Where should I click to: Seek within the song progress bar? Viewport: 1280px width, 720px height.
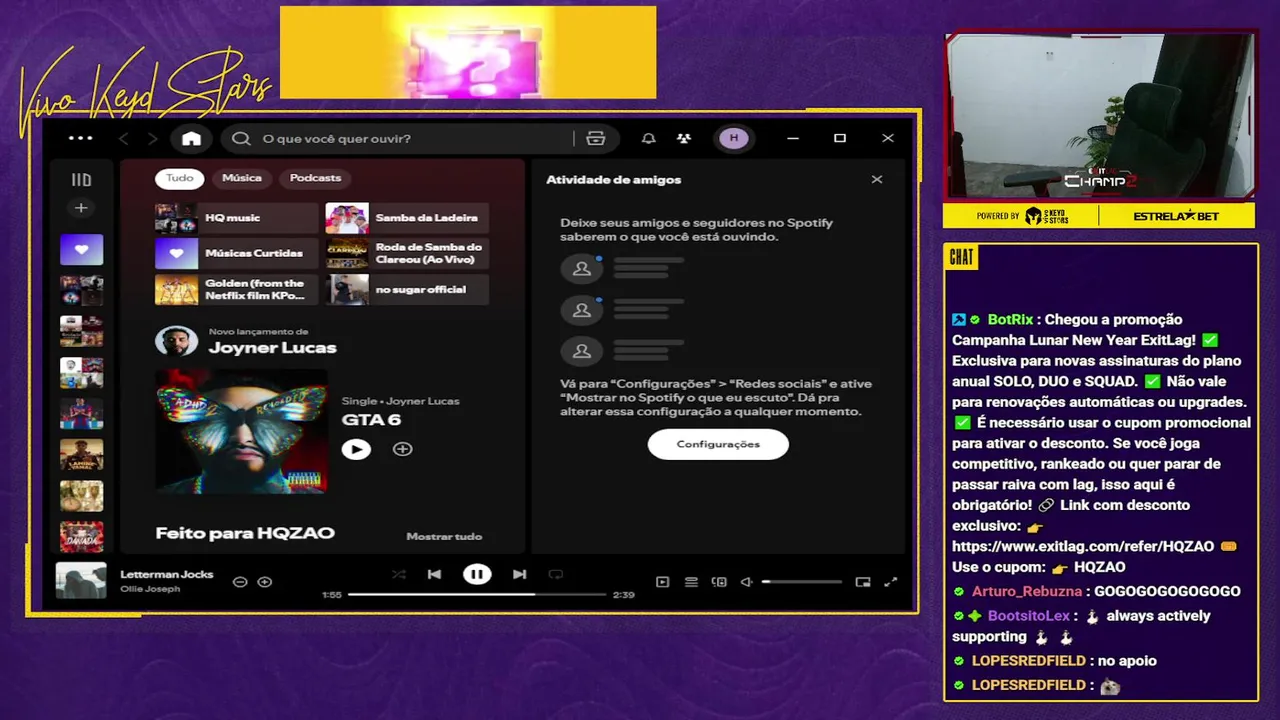coord(477,594)
